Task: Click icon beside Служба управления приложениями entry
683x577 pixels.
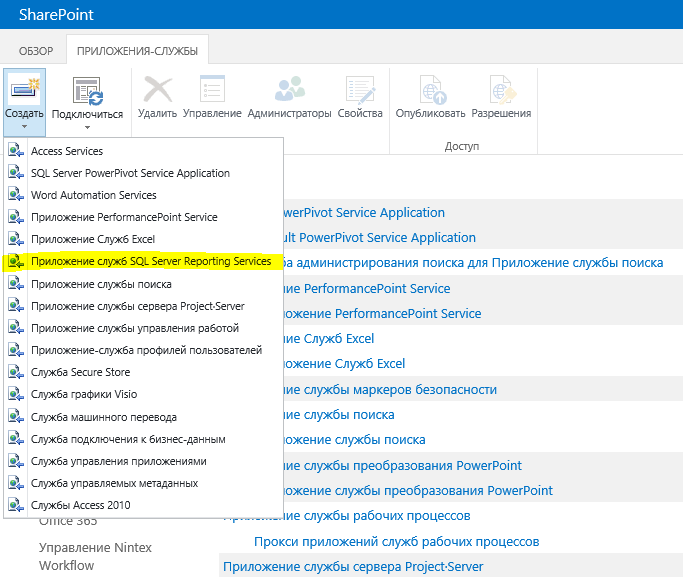Action: (16, 461)
